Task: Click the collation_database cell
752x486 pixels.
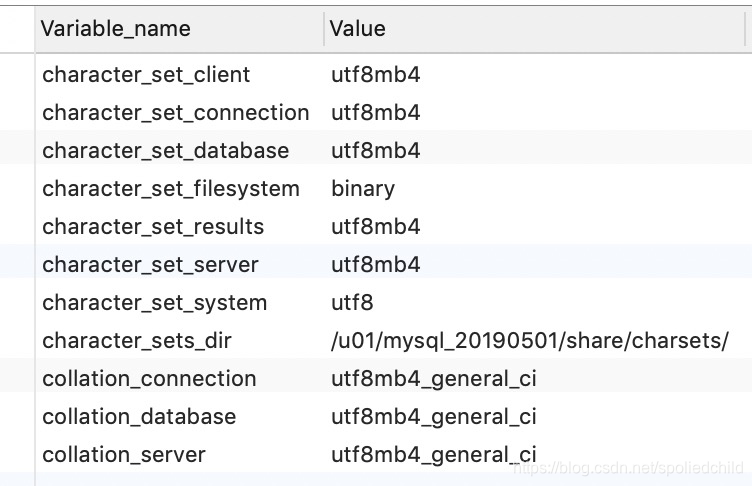Action: click(x=139, y=417)
